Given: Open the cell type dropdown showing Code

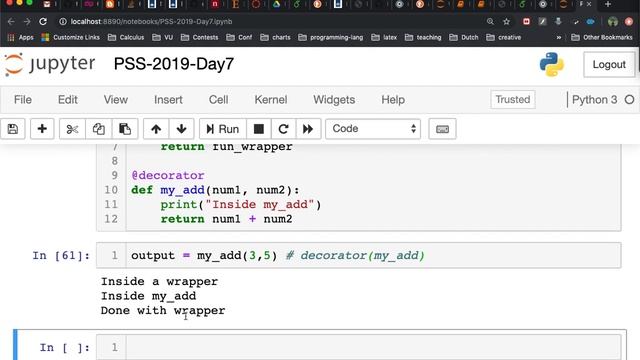Looking at the screenshot, I should (x=373, y=129).
